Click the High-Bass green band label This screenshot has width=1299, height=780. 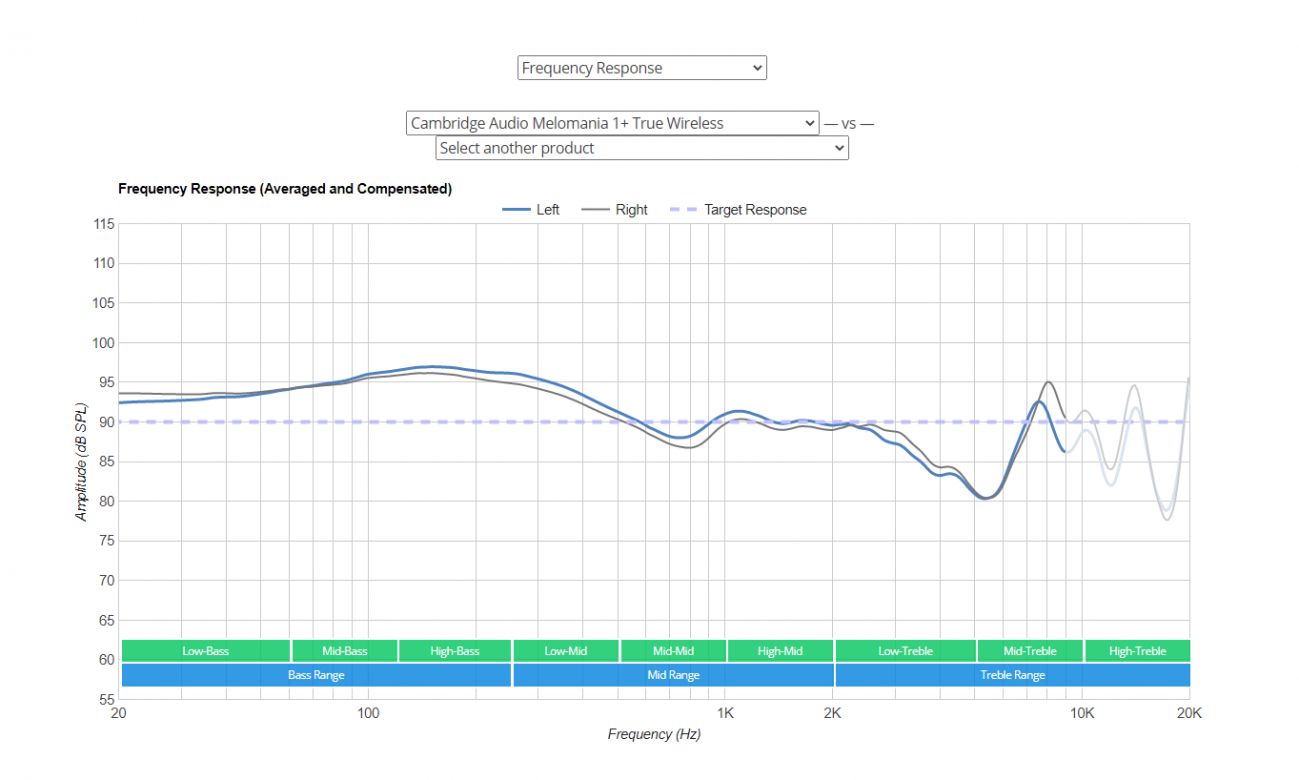(x=454, y=651)
